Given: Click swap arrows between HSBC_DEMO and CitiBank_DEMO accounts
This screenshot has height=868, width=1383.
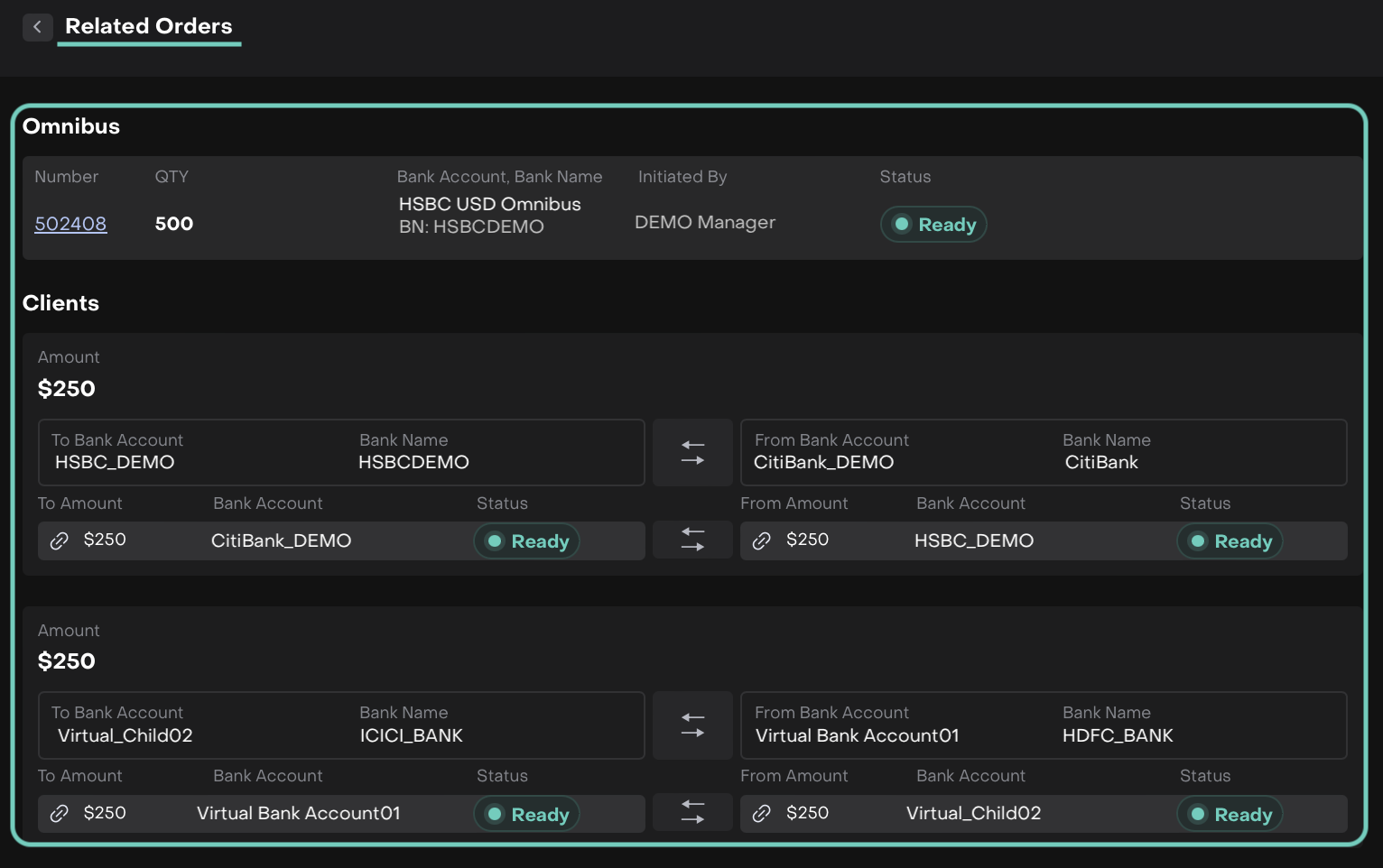Looking at the screenshot, I should (692, 453).
